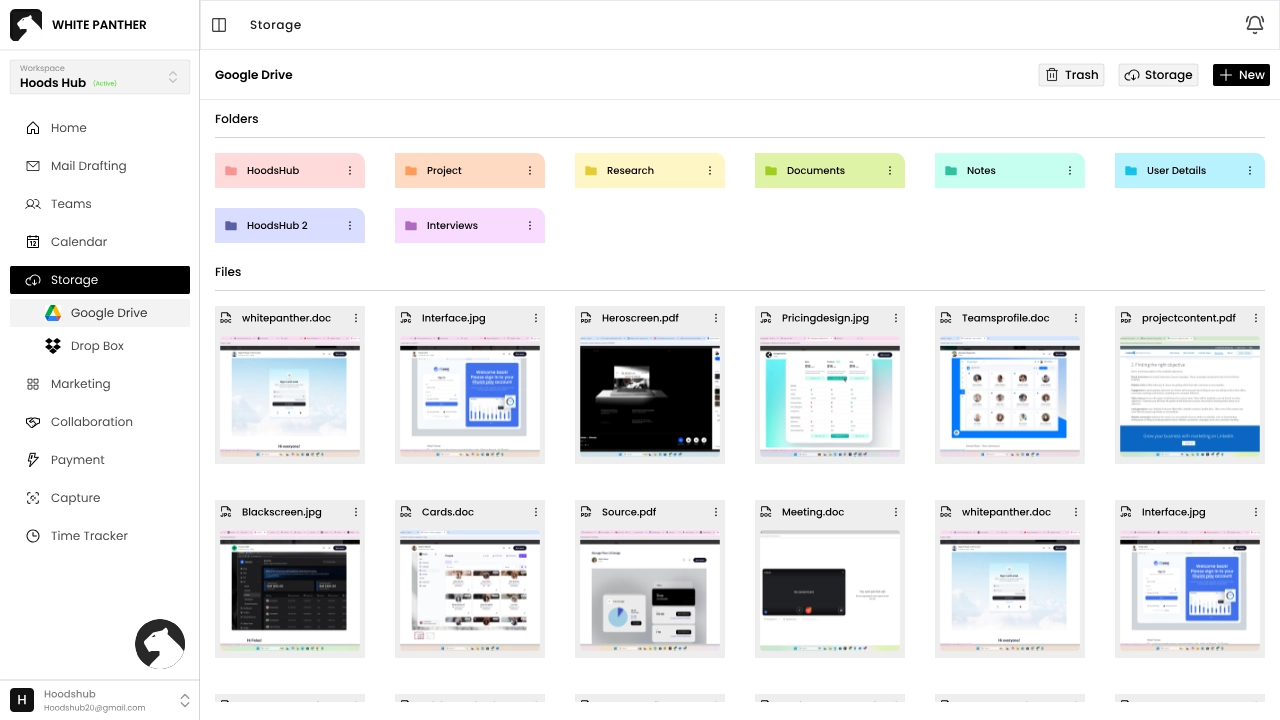The height and width of the screenshot is (720, 1280).
Task: Open the Storage cloud button
Action: tap(1158, 75)
